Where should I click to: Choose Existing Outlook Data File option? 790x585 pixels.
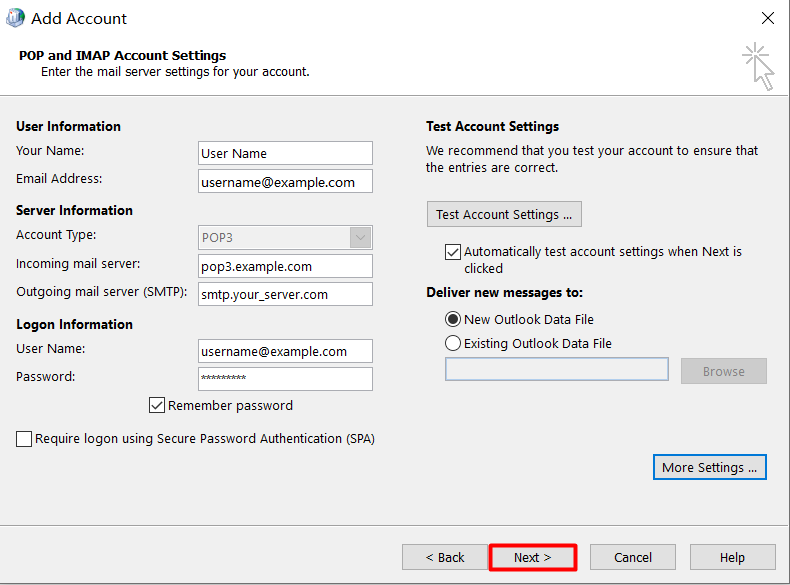point(453,344)
